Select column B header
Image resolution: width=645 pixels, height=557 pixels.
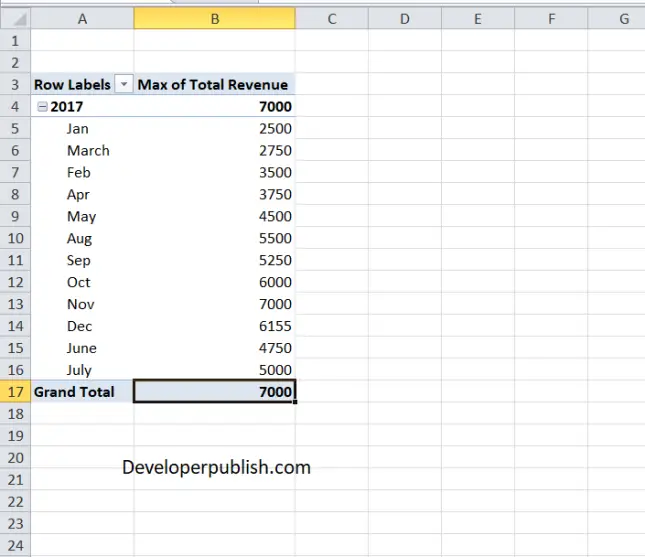[x=214, y=19]
